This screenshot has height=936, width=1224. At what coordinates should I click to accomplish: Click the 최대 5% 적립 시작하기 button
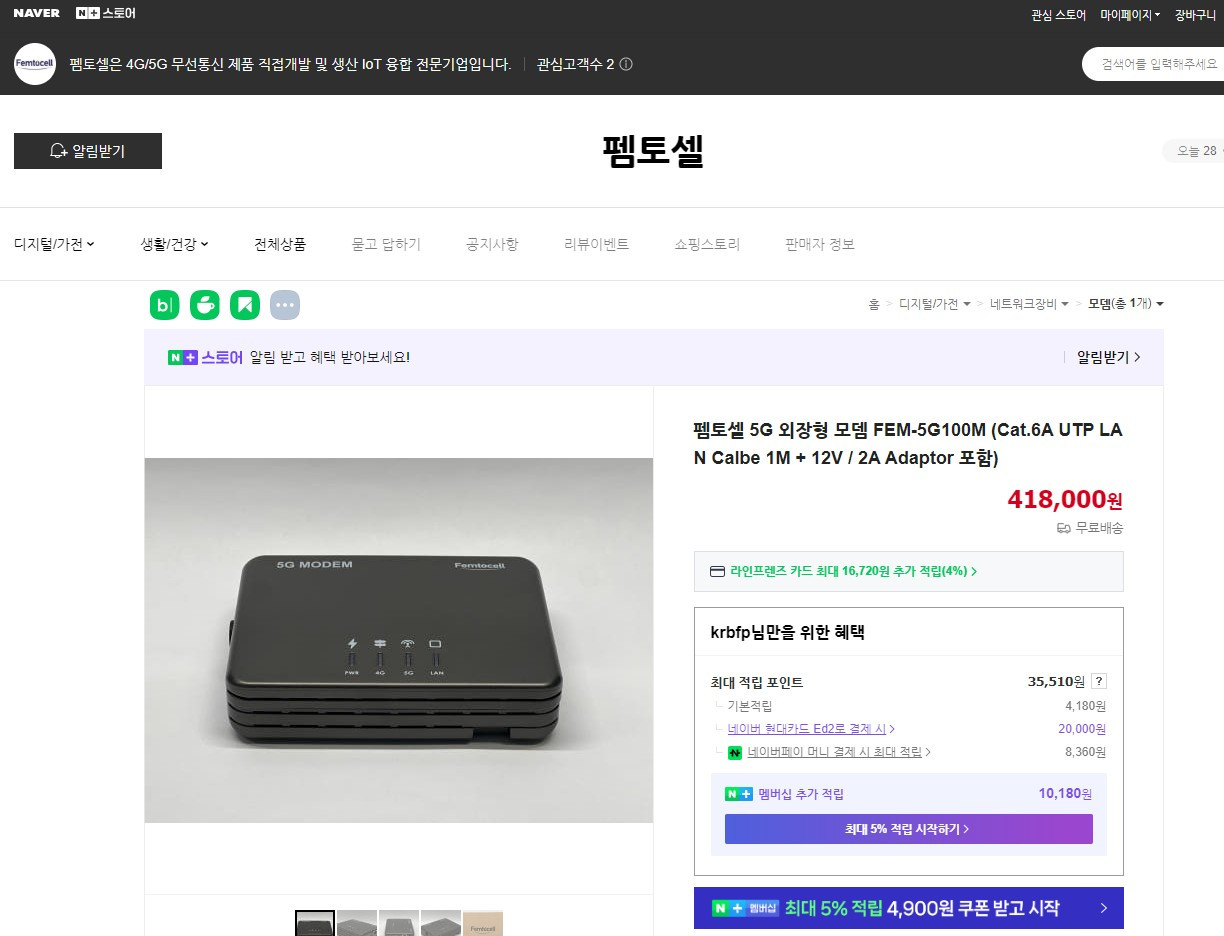click(x=908, y=828)
